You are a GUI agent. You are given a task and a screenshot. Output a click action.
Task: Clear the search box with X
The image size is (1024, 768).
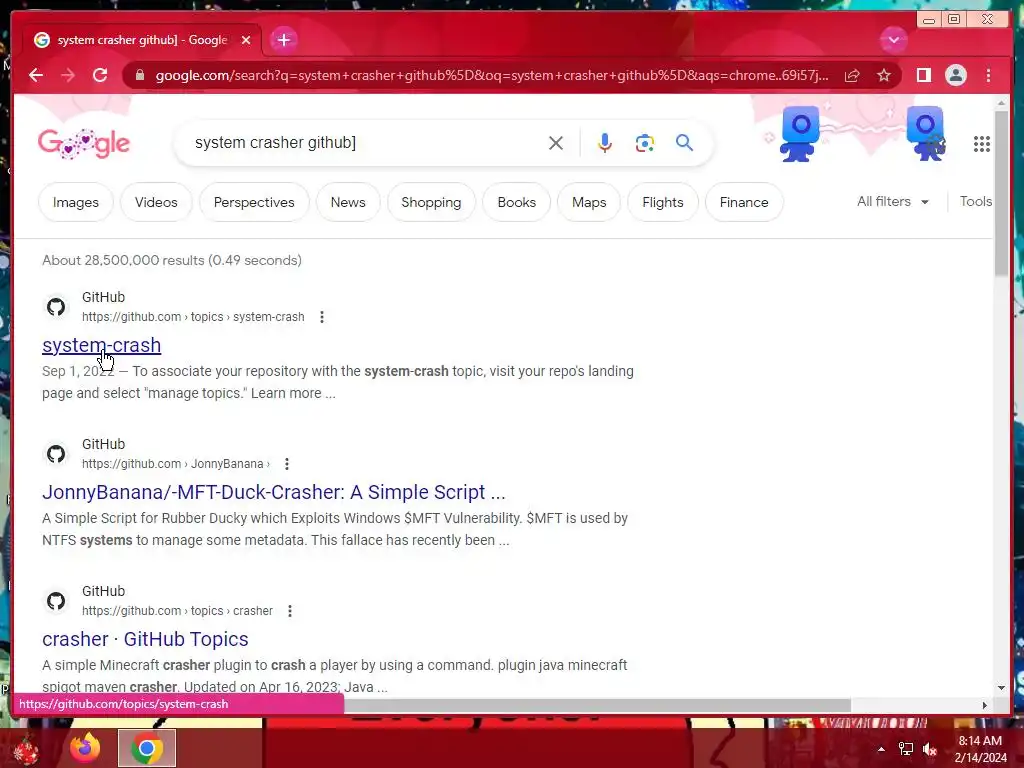(556, 143)
